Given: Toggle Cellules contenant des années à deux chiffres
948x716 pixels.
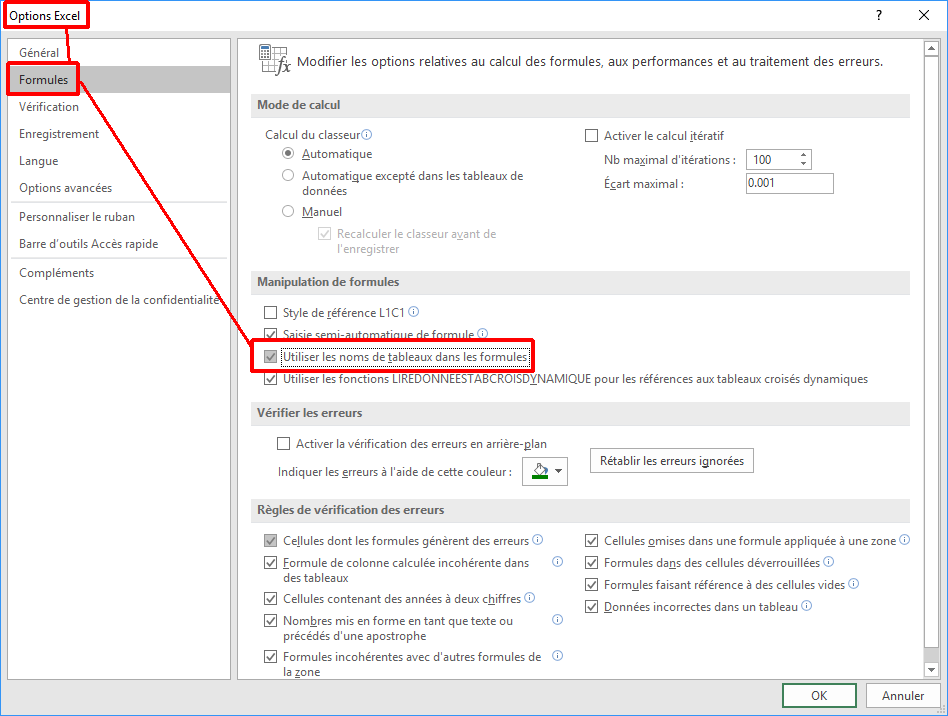Looking at the screenshot, I should click(271, 599).
